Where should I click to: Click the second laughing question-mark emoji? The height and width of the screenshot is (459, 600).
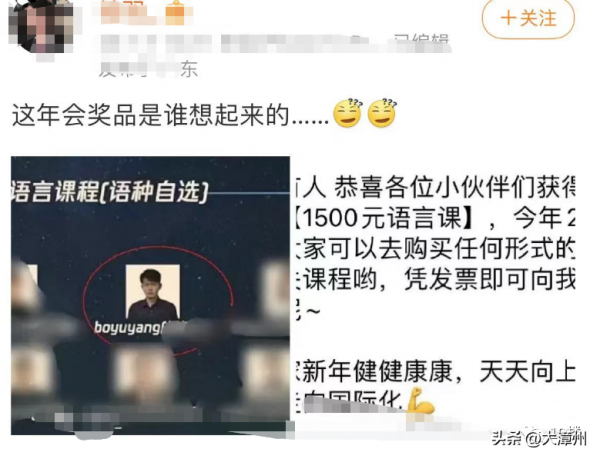point(382,113)
